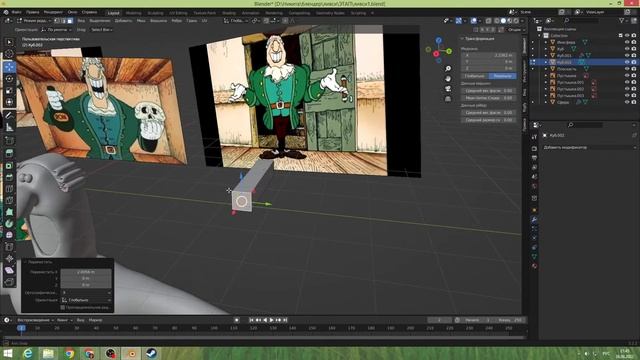Click the Локально button in Transform panel
The width and height of the screenshot is (640, 360).
pos(502,76)
